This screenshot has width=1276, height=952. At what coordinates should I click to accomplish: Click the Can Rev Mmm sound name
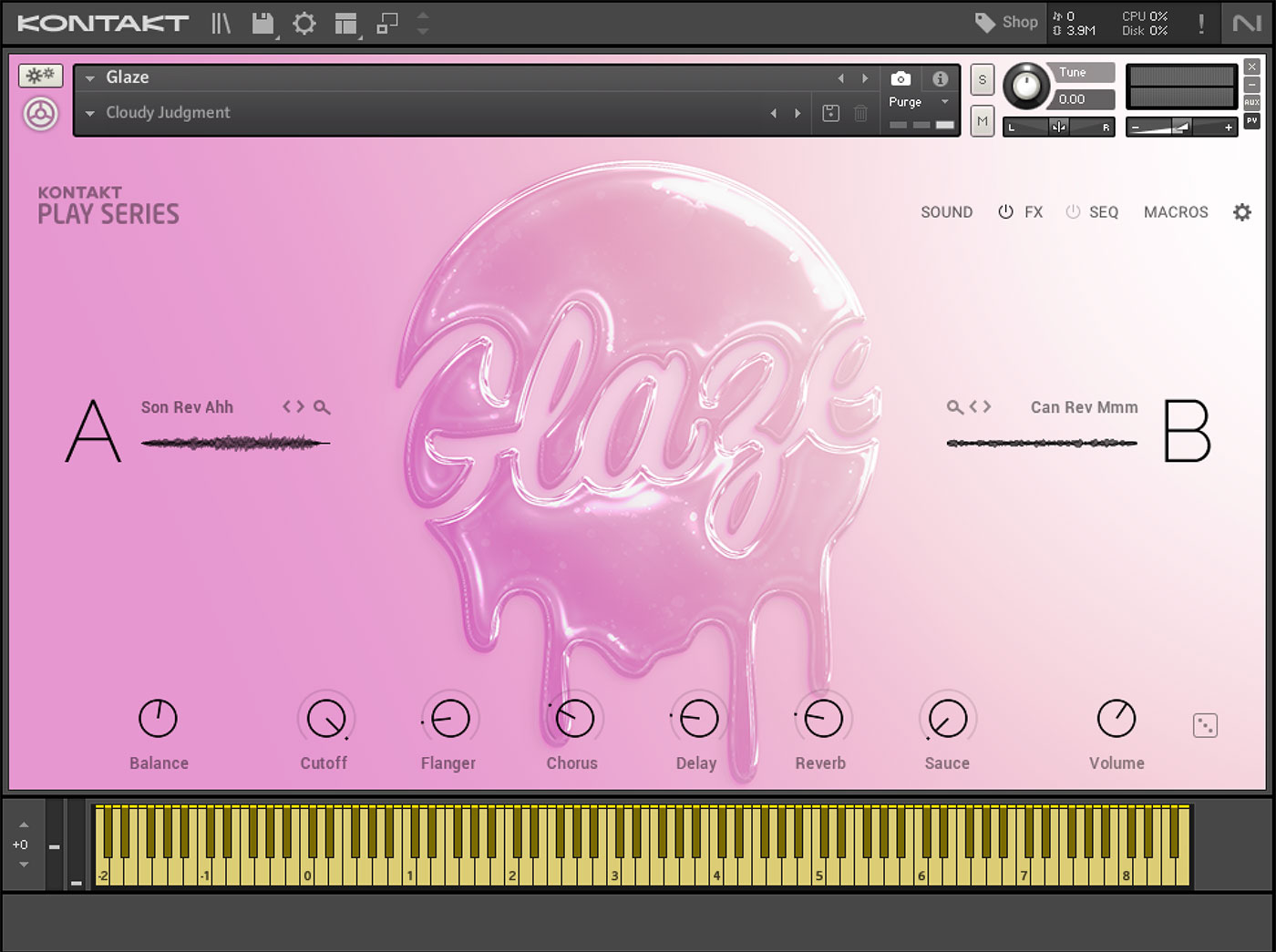[1084, 407]
